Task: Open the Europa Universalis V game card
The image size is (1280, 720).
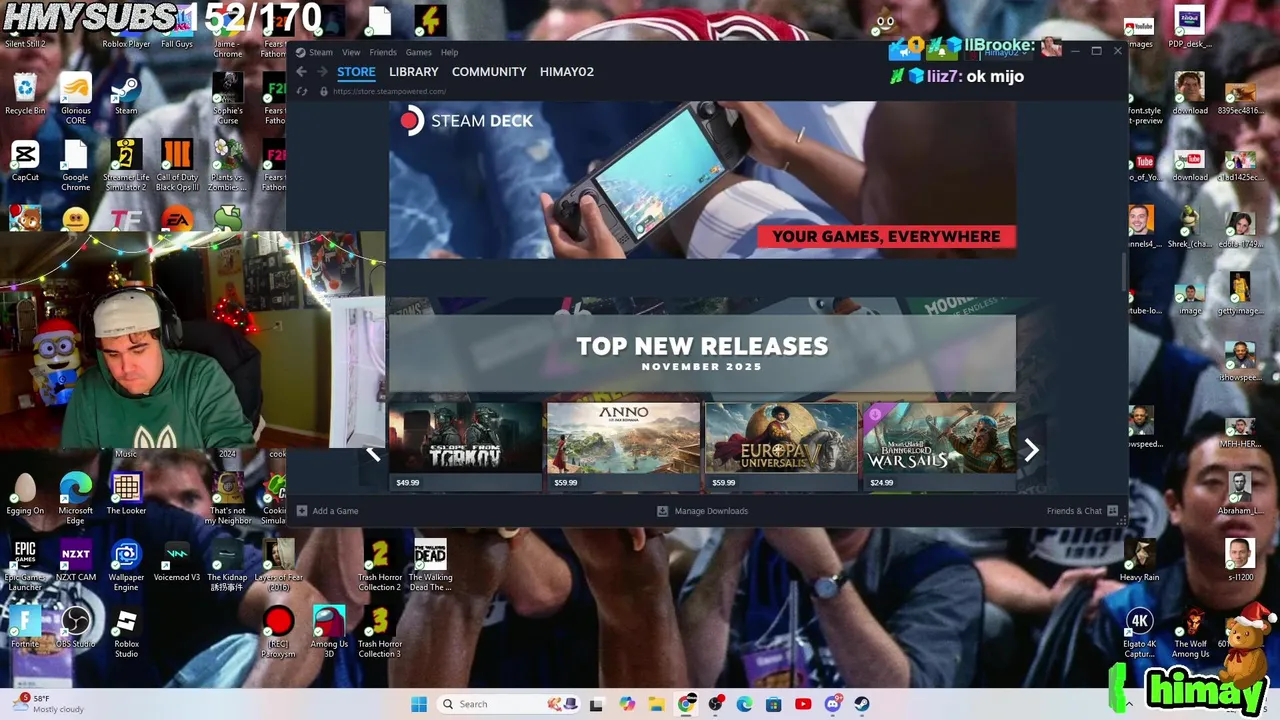Action: pyautogui.click(x=781, y=447)
